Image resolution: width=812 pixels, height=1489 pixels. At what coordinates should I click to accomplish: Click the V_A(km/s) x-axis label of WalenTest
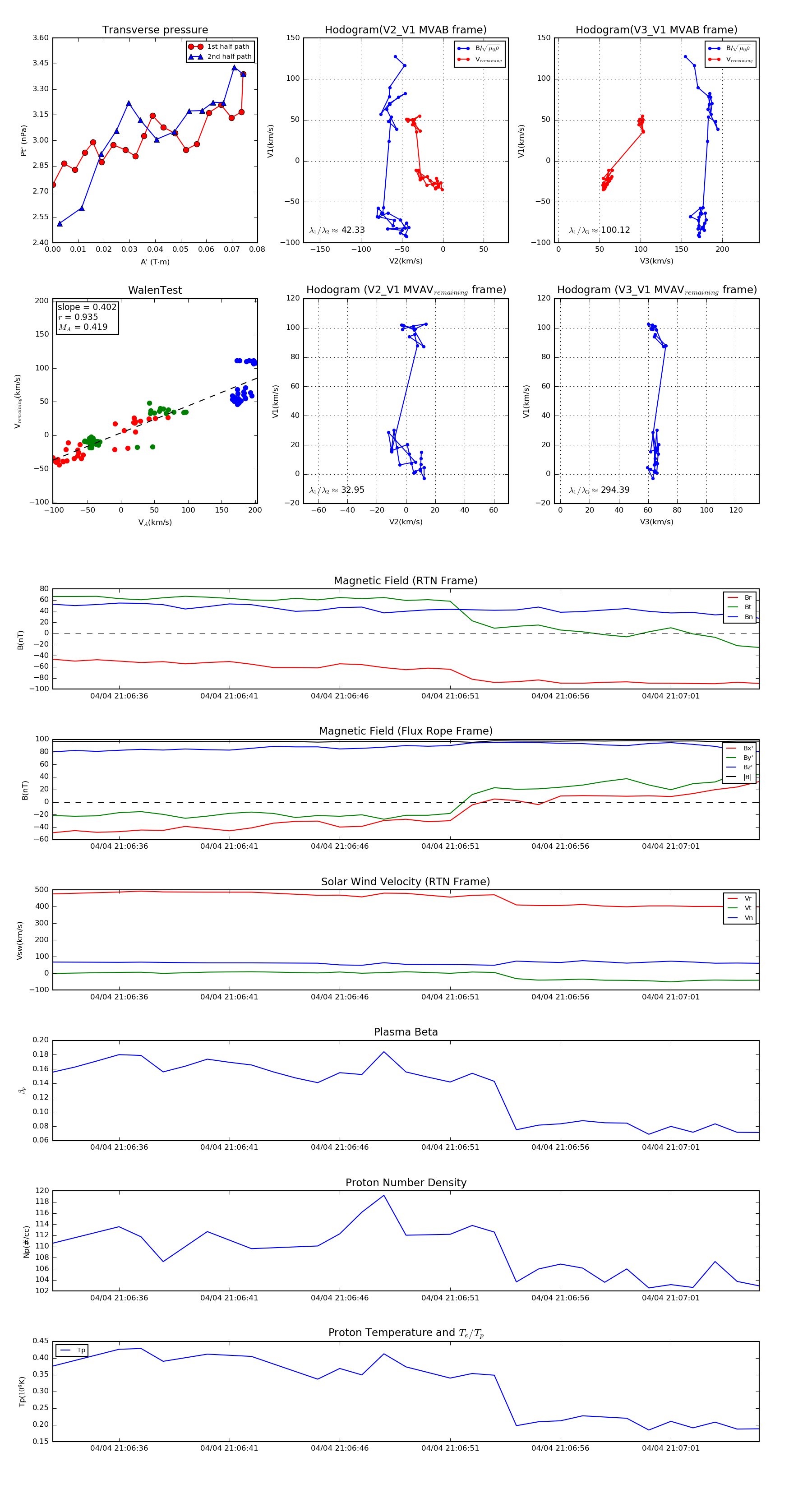[155, 523]
